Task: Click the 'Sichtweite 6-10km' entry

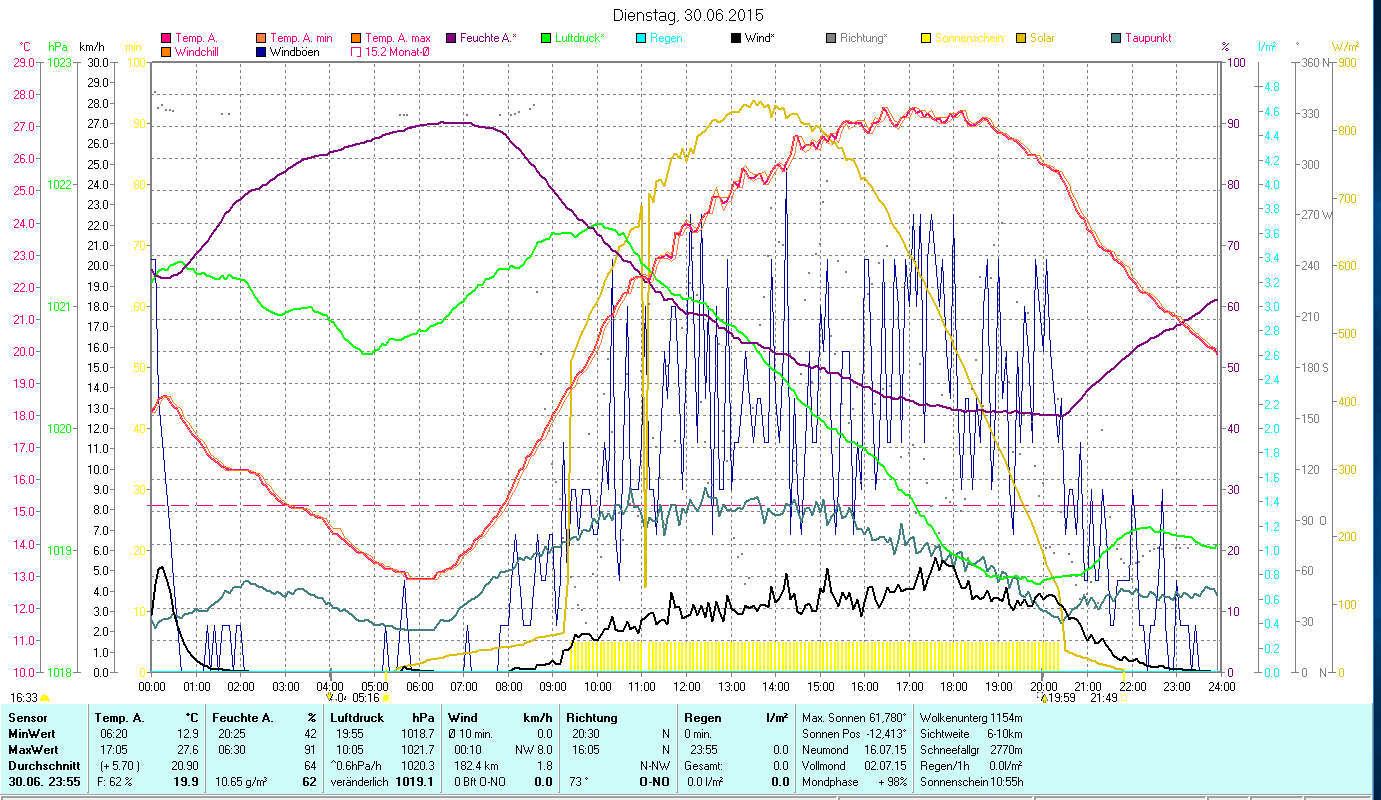Action: click(x=970, y=734)
